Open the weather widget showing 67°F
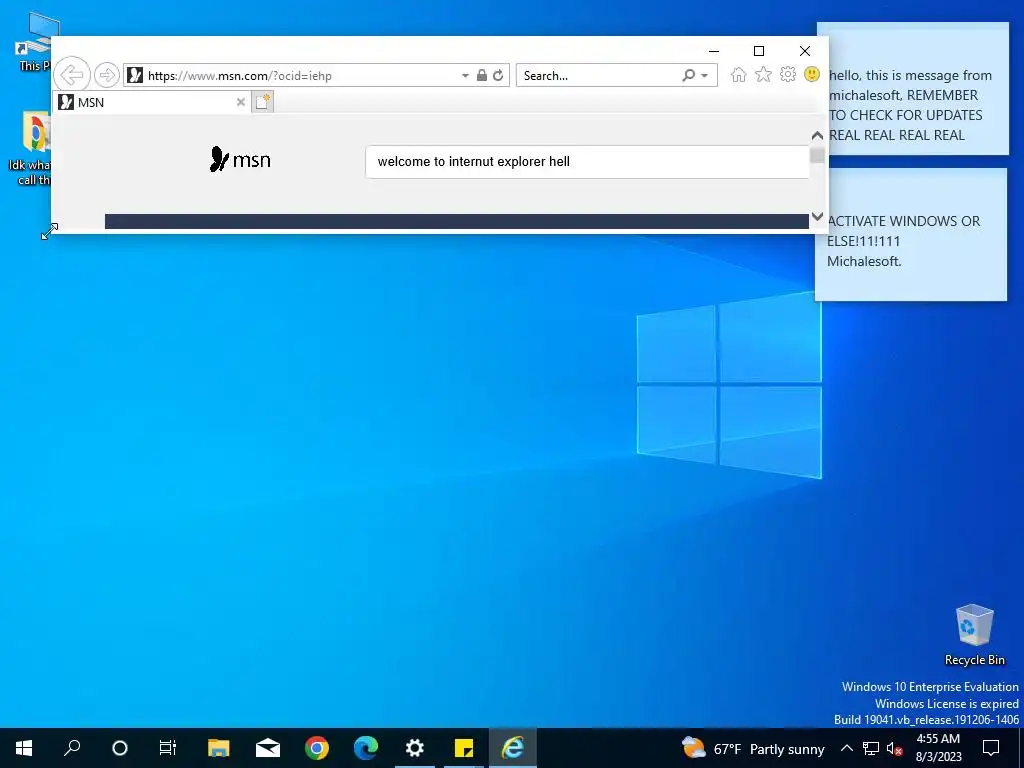The height and width of the screenshot is (768, 1024). point(753,748)
